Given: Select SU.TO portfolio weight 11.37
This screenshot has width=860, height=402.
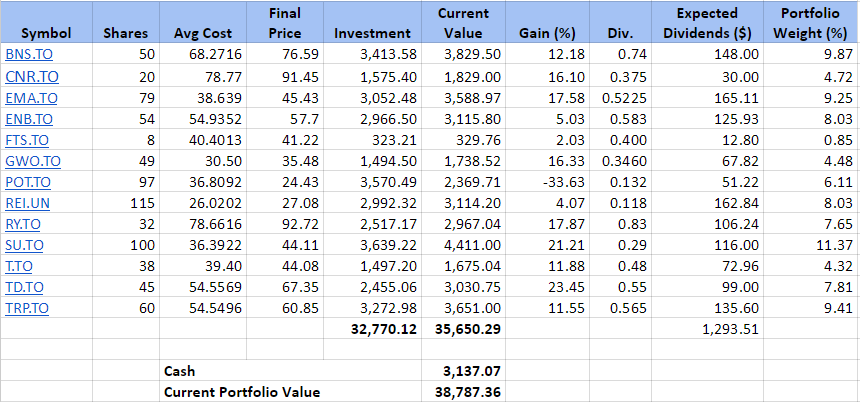Looking at the screenshot, I should (x=812, y=245).
